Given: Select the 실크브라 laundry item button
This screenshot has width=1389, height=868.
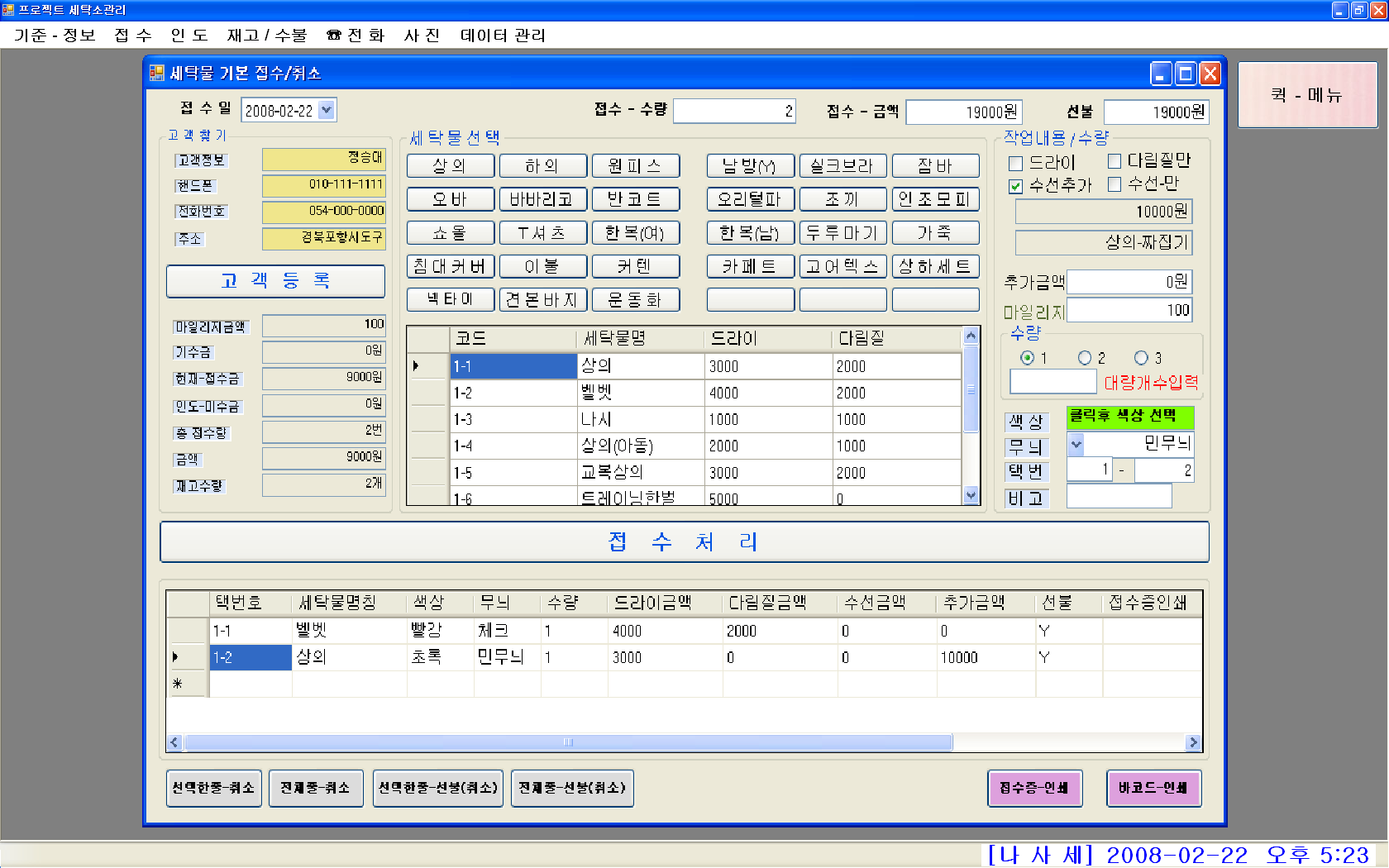Looking at the screenshot, I should (843, 166).
